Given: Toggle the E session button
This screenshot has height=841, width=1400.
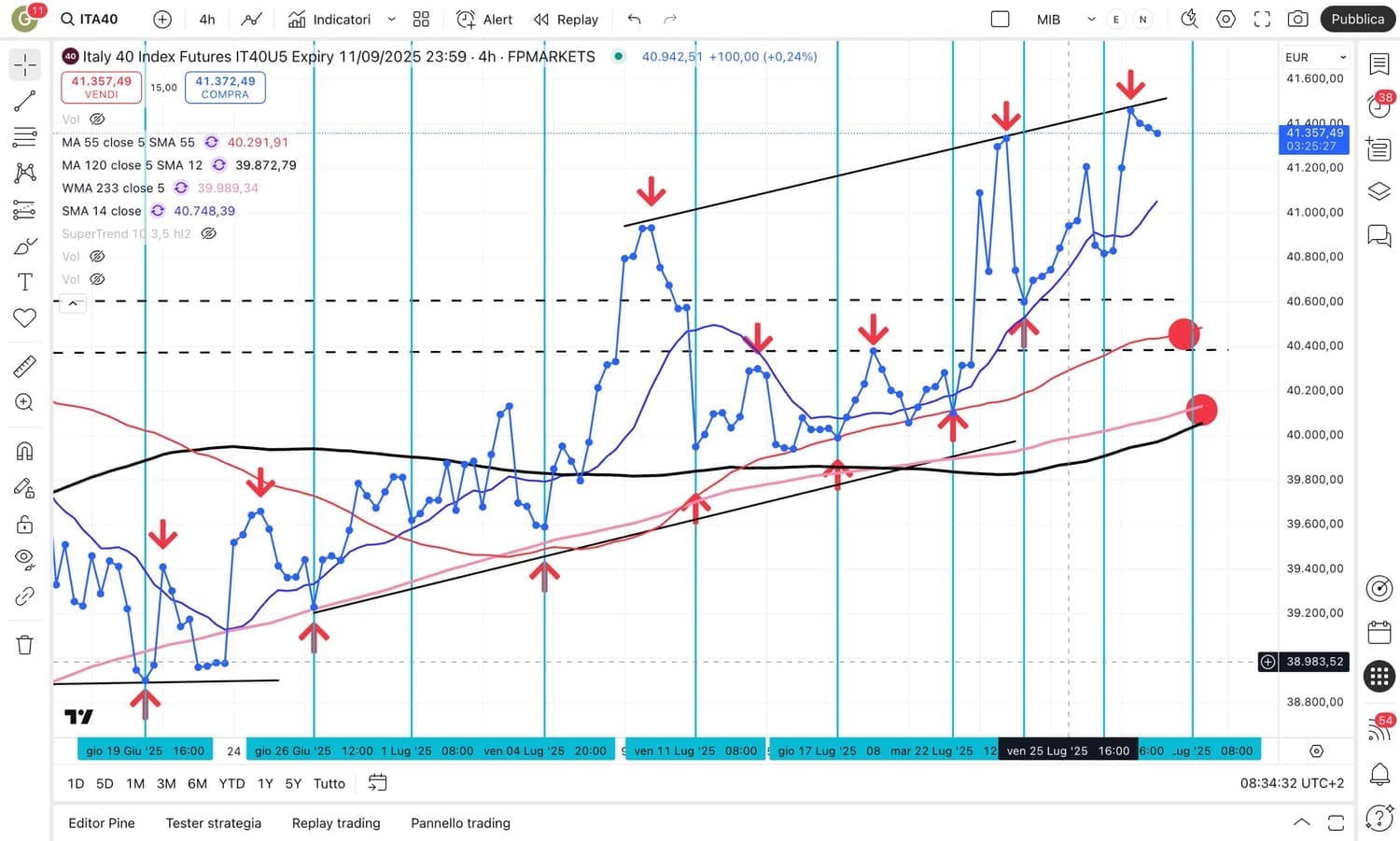Looking at the screenshot, I should tap(1116, 19).
